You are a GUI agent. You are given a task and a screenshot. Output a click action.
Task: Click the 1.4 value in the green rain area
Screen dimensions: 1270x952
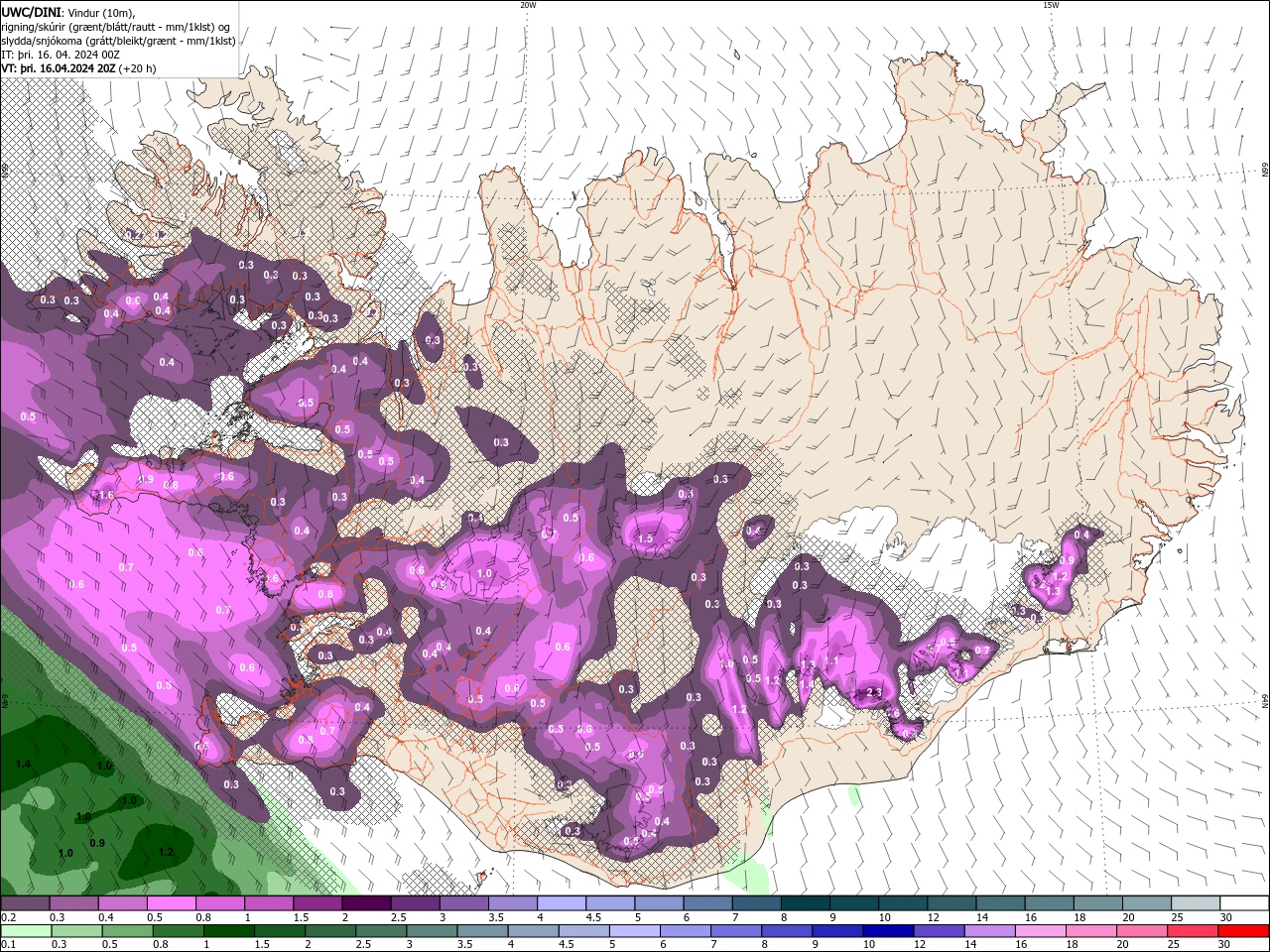click(24, 764)
